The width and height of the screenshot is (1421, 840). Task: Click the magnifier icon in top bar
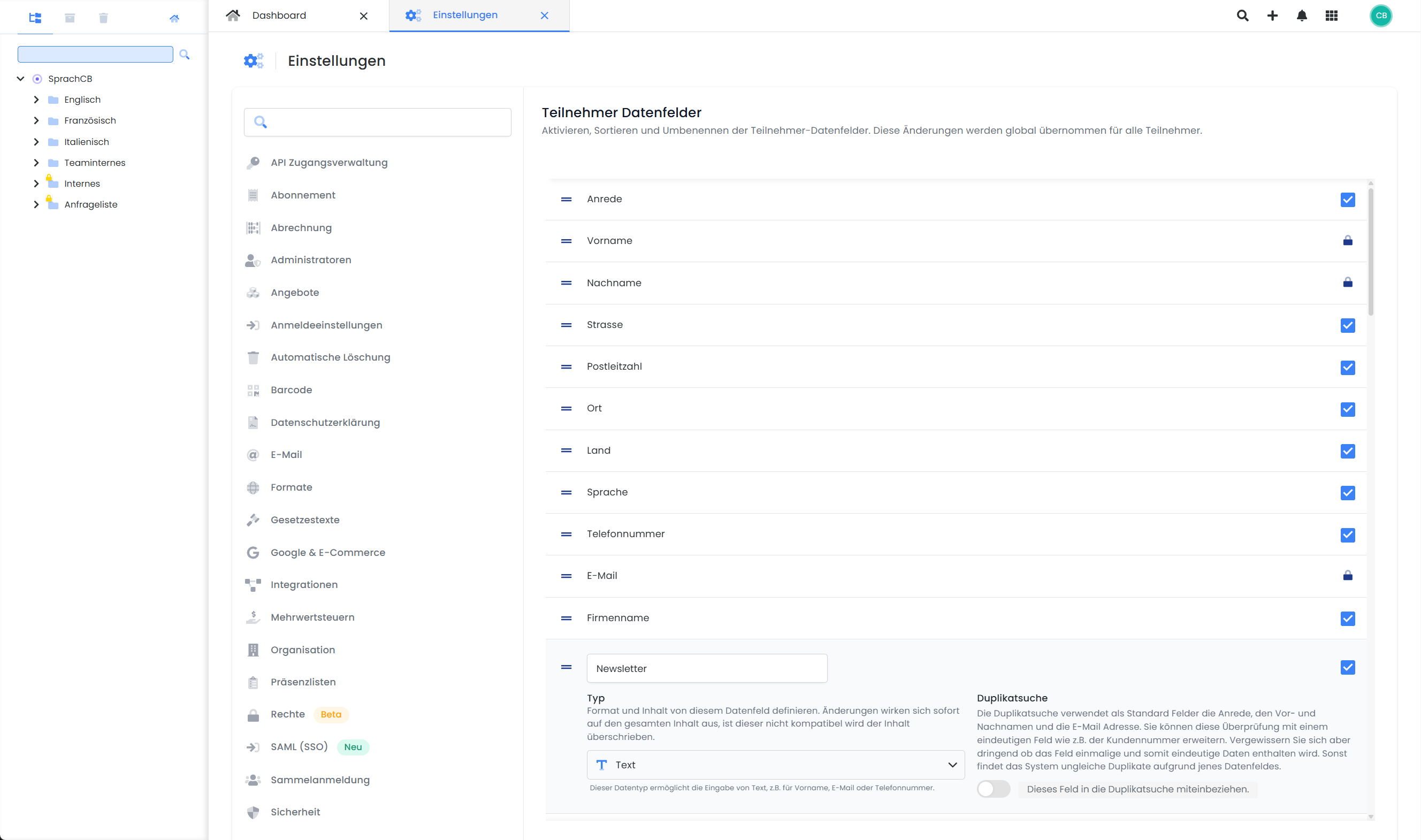tap(1242, 16)
